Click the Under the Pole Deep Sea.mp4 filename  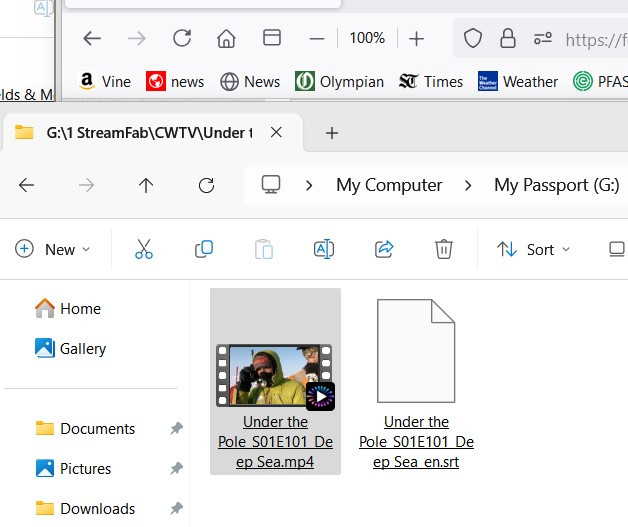tap(275, 442)
